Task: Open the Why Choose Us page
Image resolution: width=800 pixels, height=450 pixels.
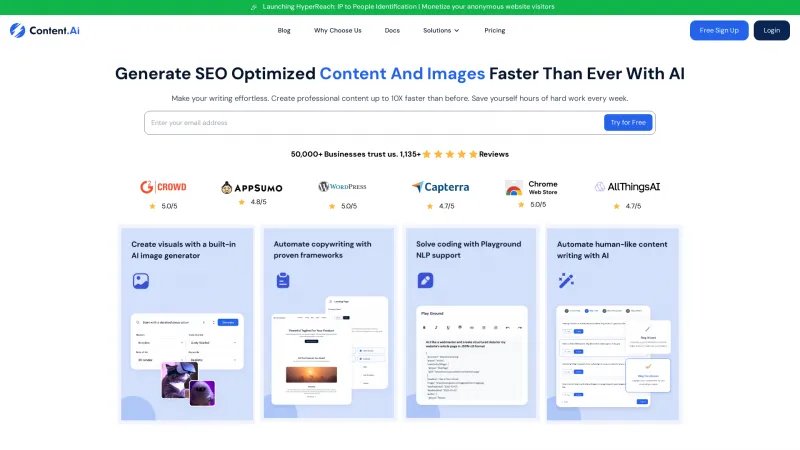Action: [x=338, y=30]
